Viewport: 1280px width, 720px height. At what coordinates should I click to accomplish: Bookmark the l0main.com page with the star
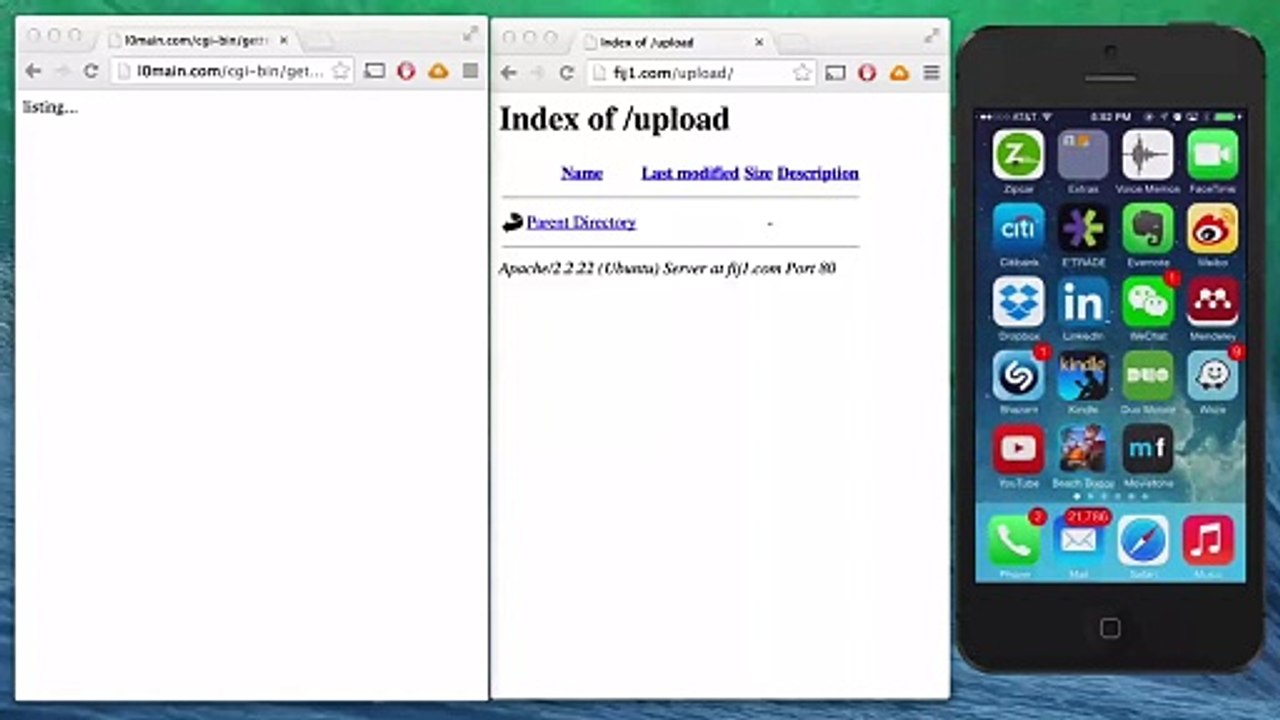341,71
